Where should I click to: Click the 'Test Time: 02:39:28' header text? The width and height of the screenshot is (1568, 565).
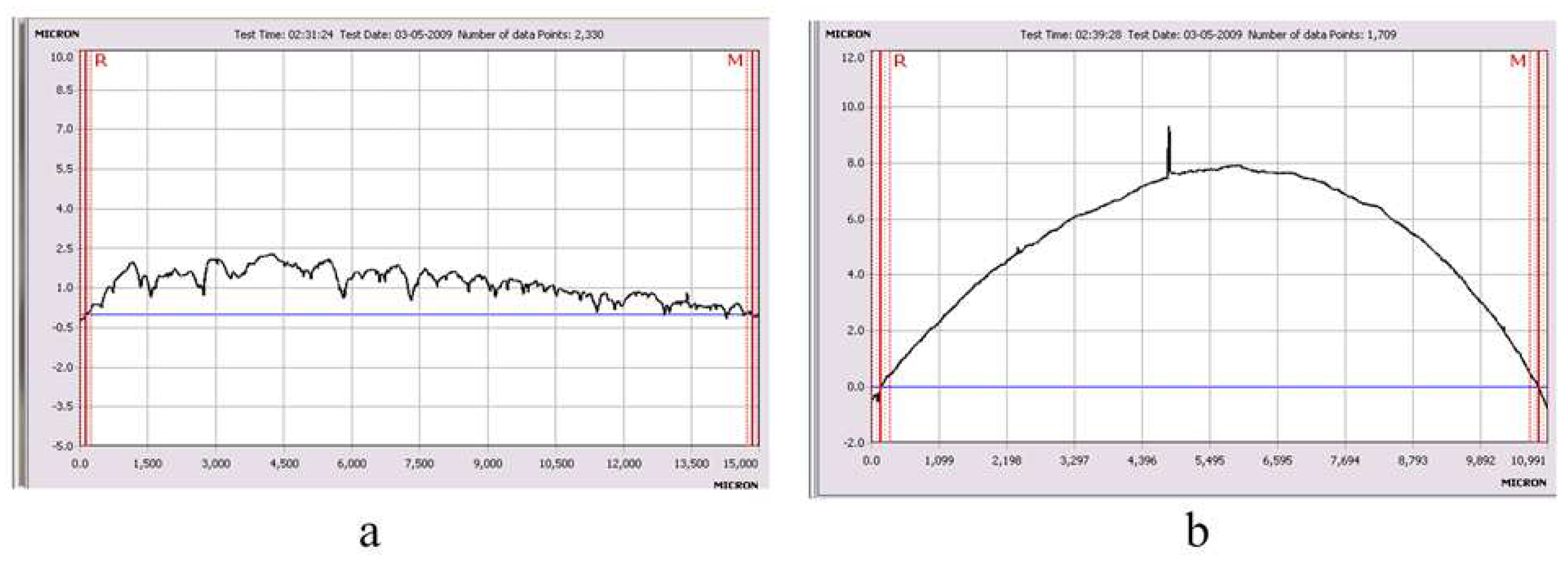coord(1071,35)
